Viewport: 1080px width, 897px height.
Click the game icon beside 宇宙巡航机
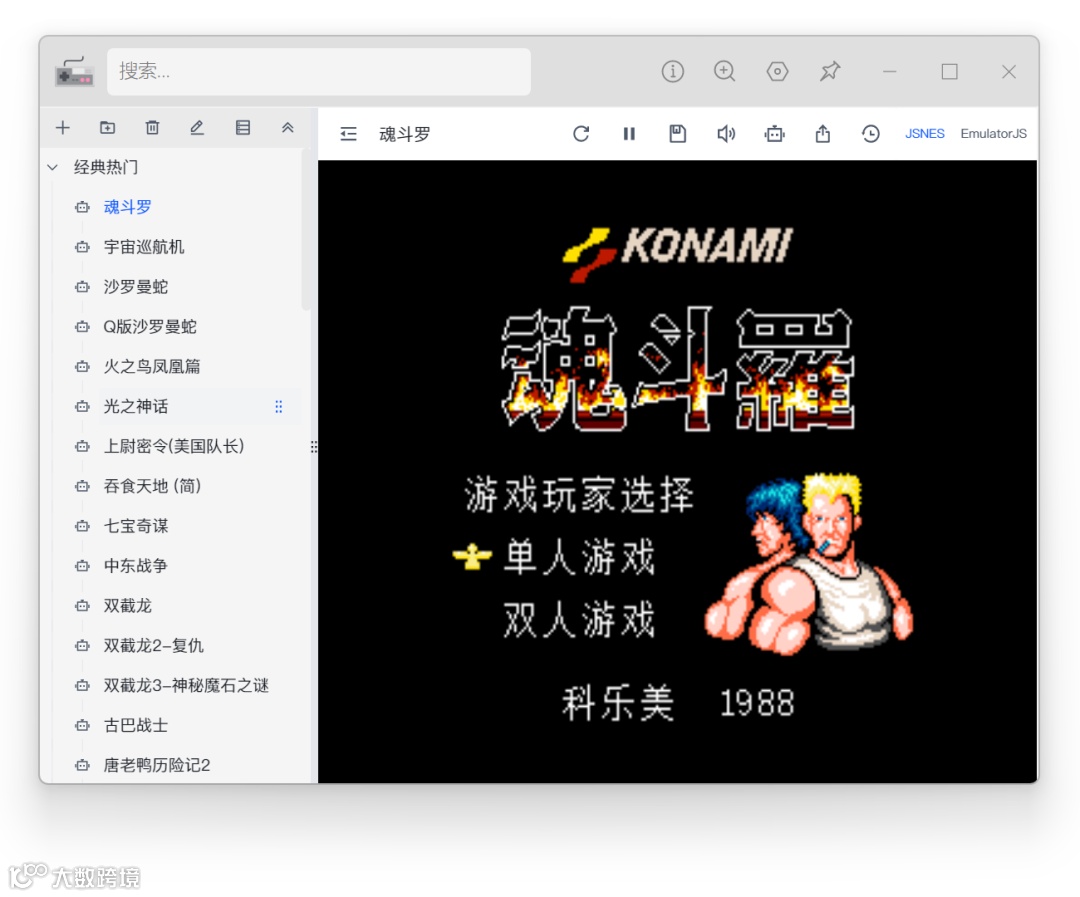click(x=83, y=247)
